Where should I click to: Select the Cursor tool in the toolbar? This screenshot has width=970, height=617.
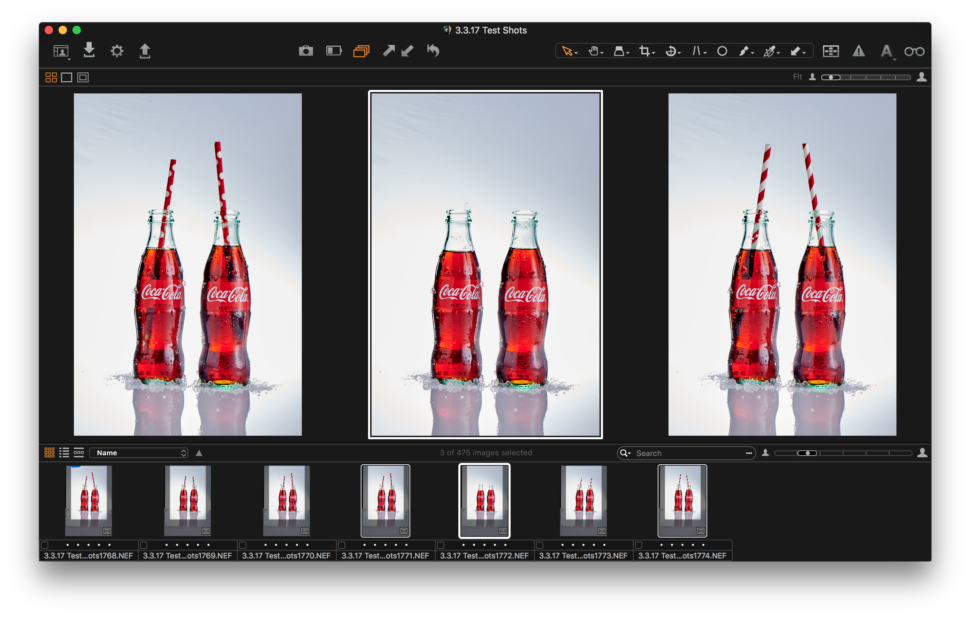click(567, 49)
